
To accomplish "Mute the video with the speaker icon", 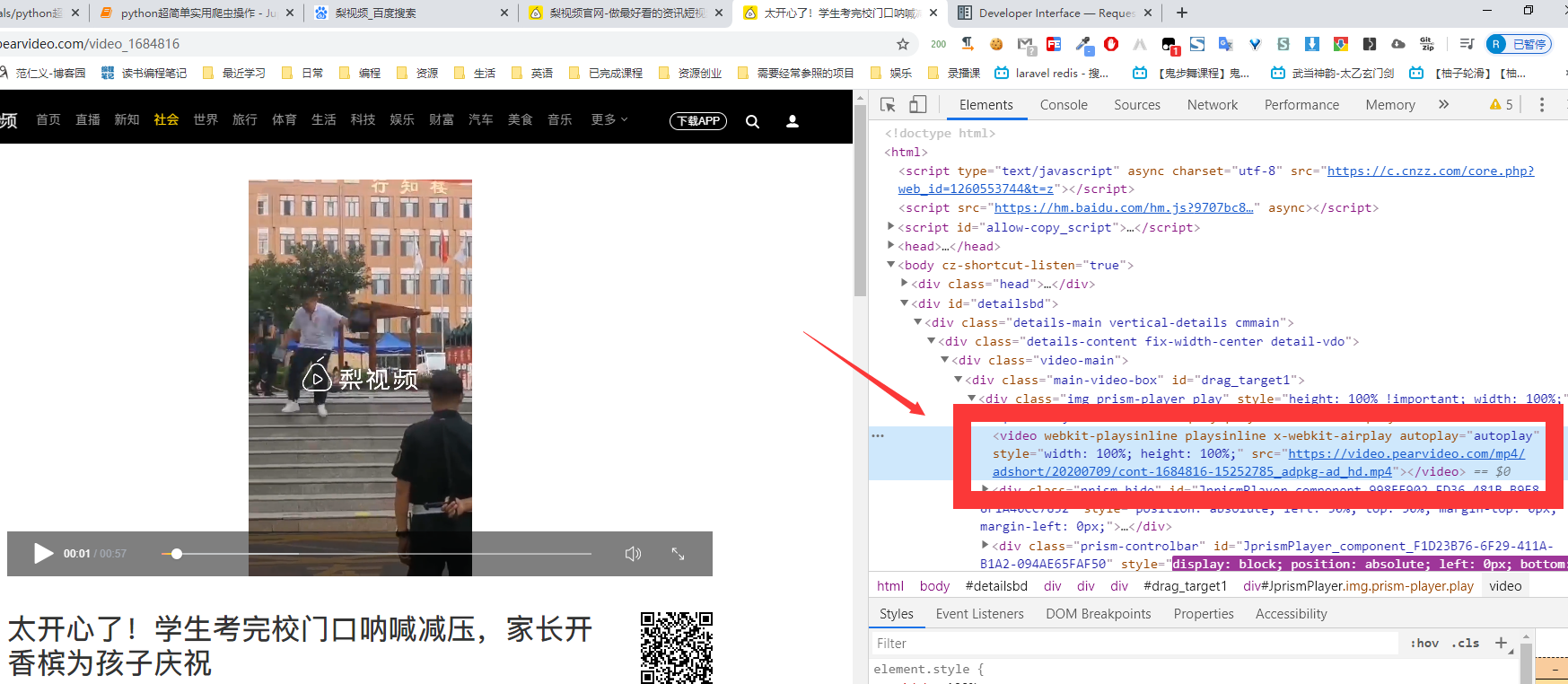I will coord(633,554).
